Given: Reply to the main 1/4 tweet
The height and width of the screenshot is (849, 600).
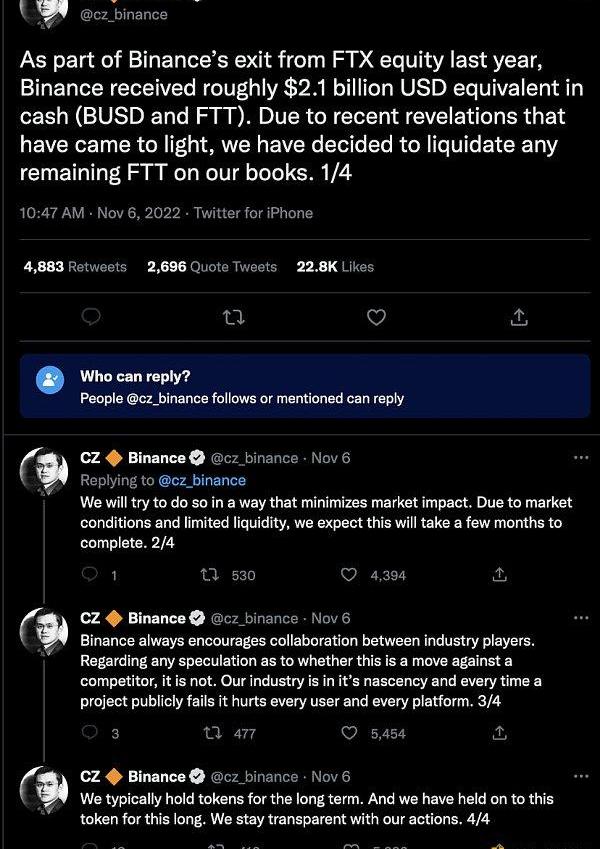Looking at the screenshot, I should pos(91,317).
